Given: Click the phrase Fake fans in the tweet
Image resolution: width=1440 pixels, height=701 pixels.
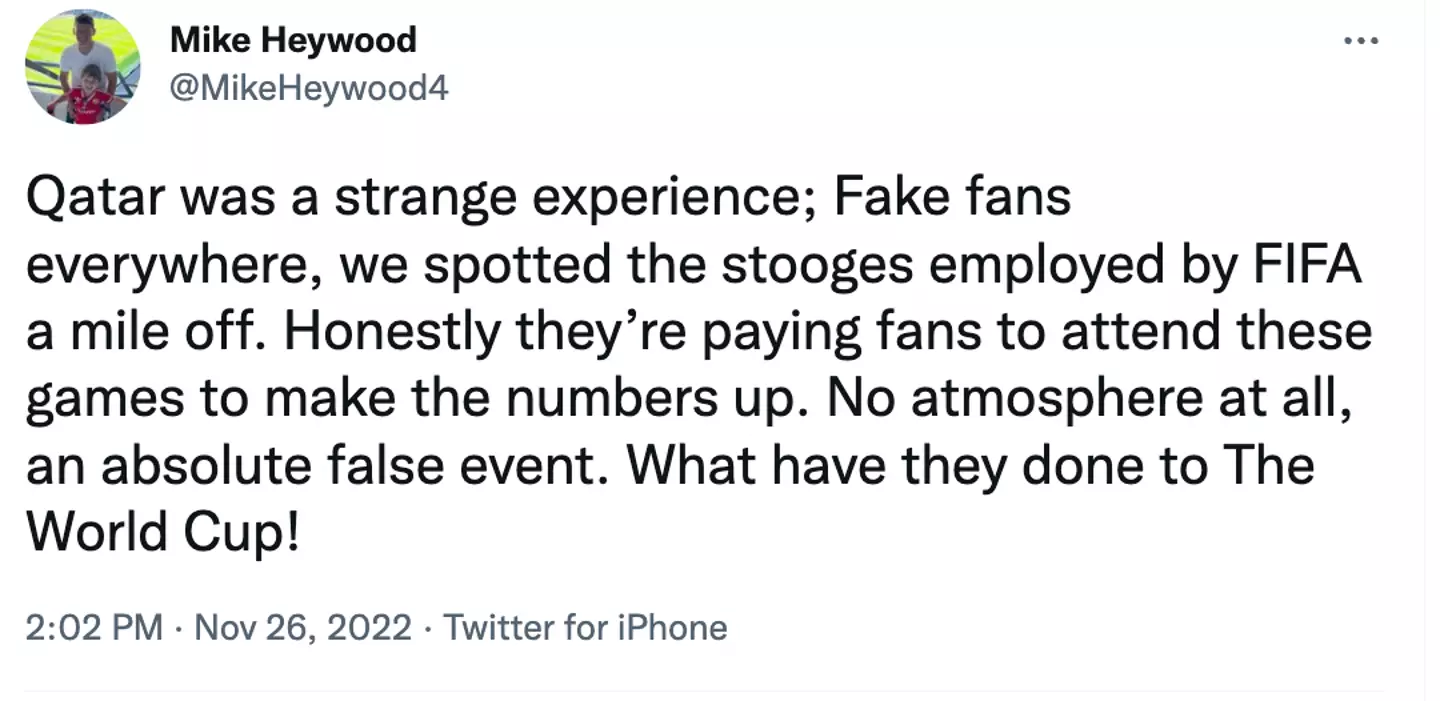Looking at the screenshot, I should (x=953, y=197).
